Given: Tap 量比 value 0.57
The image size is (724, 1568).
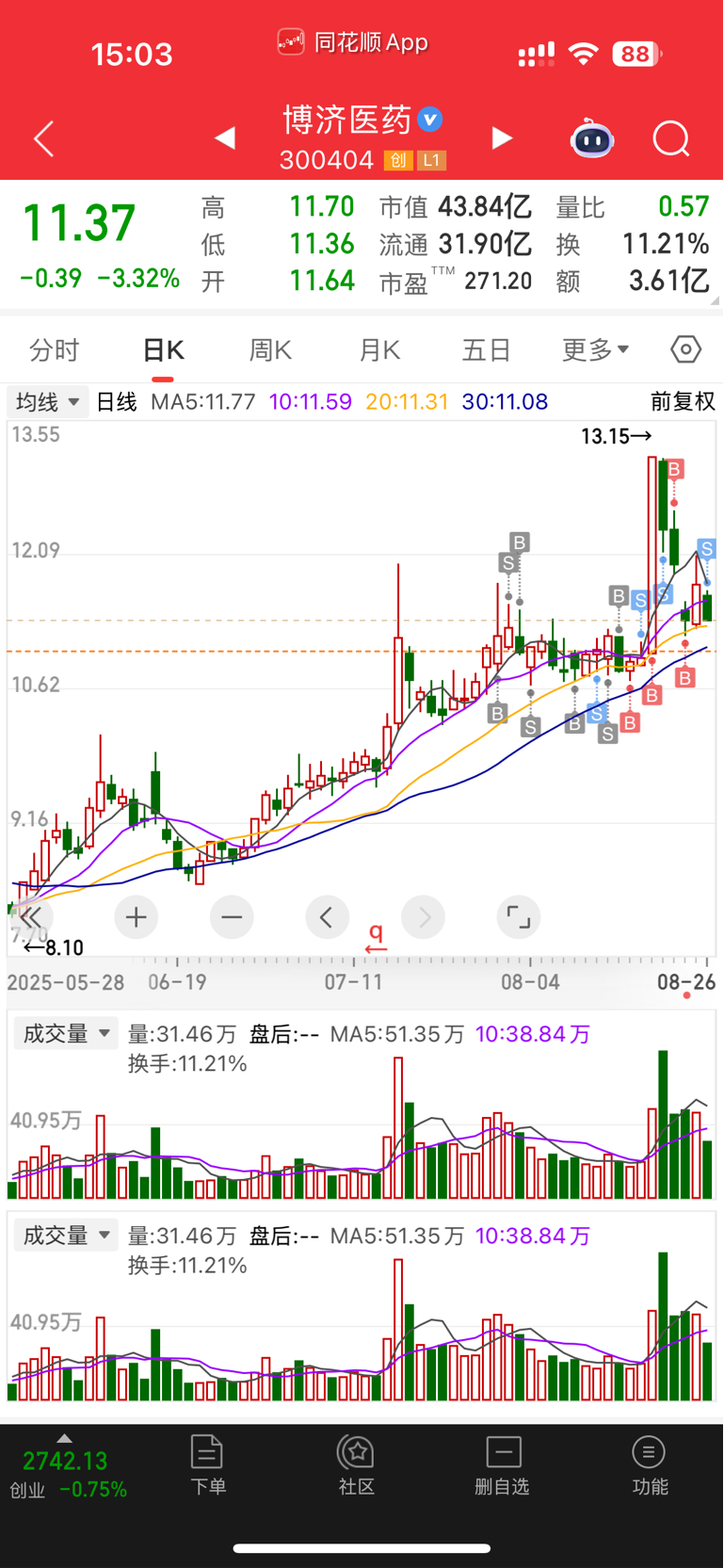Looking at the screenshot, I should tap(684, 206).
